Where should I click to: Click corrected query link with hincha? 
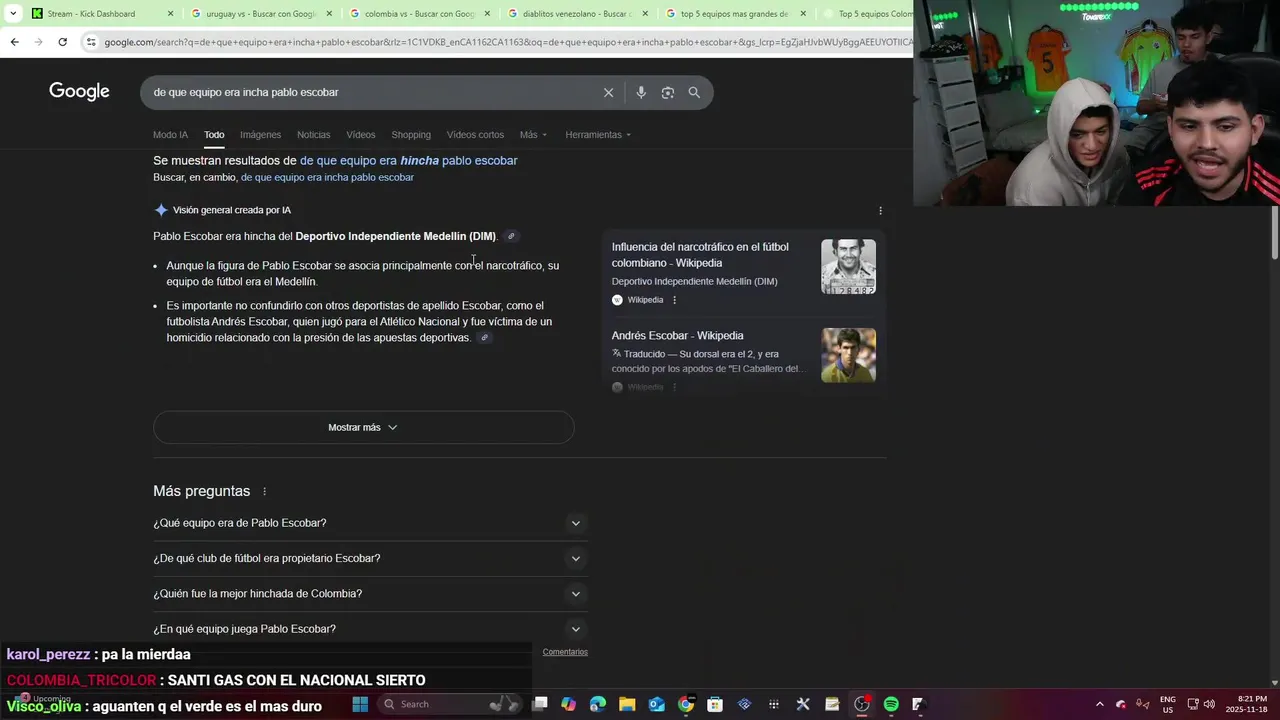click(408, 160)
